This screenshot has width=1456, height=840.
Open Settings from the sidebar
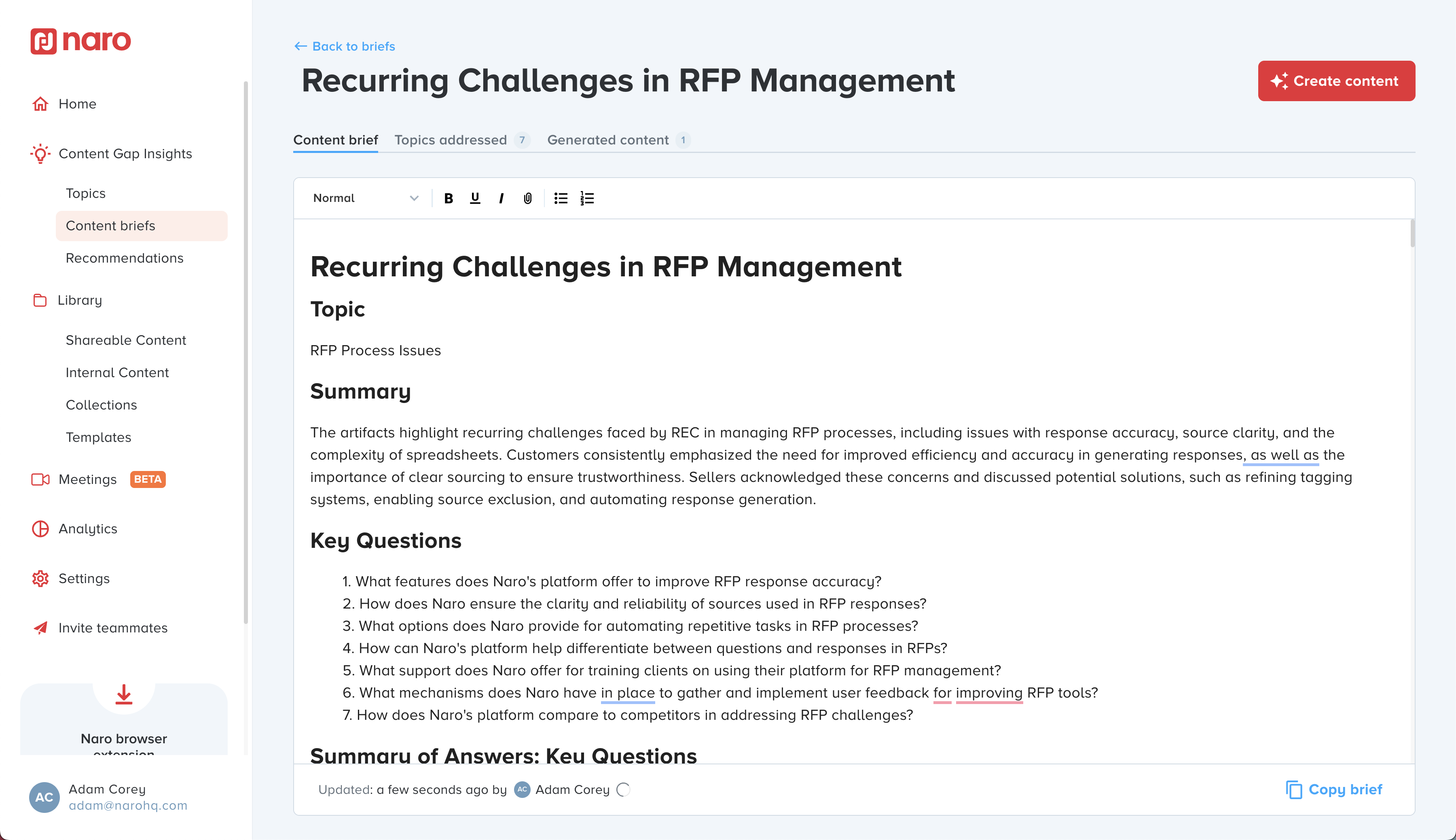coord(84,579)
